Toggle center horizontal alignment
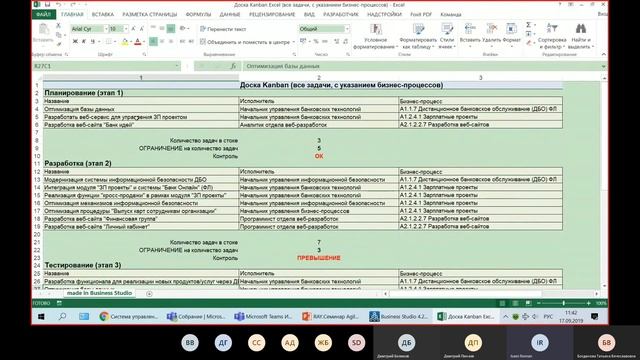Screen dimensions: 640x360 [x=162, y=42]
